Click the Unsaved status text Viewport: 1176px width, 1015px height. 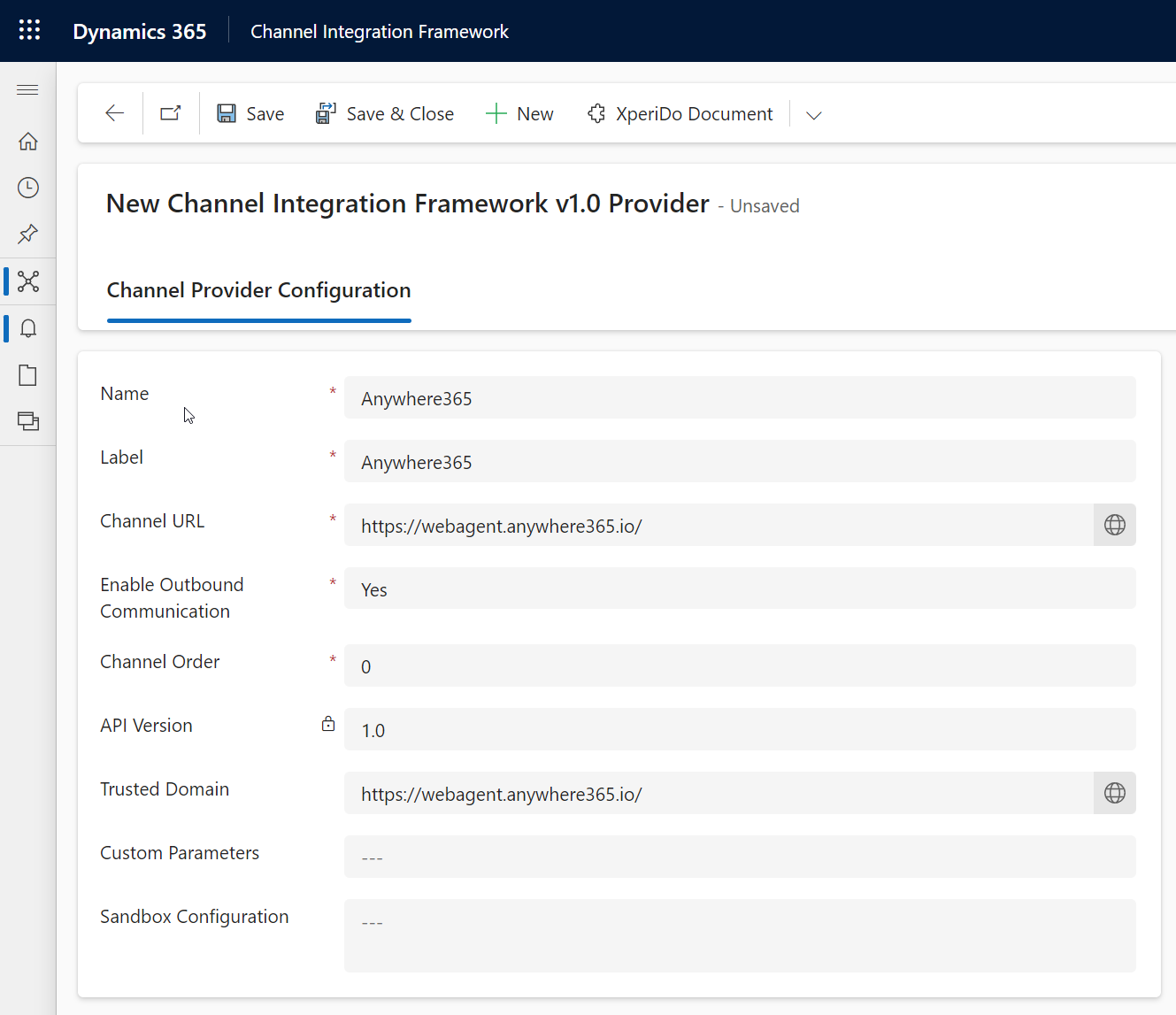point(765,206)
